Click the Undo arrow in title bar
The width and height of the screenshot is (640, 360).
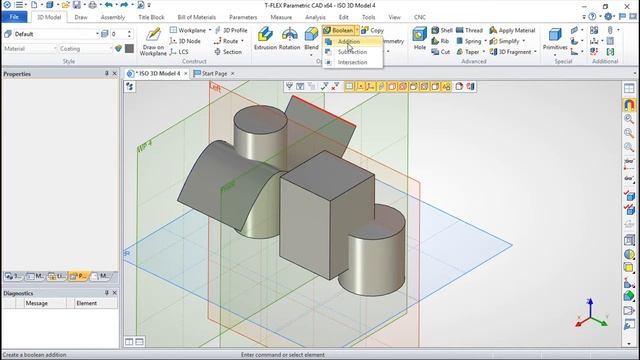pyautogui.click(x=108, y=5)
